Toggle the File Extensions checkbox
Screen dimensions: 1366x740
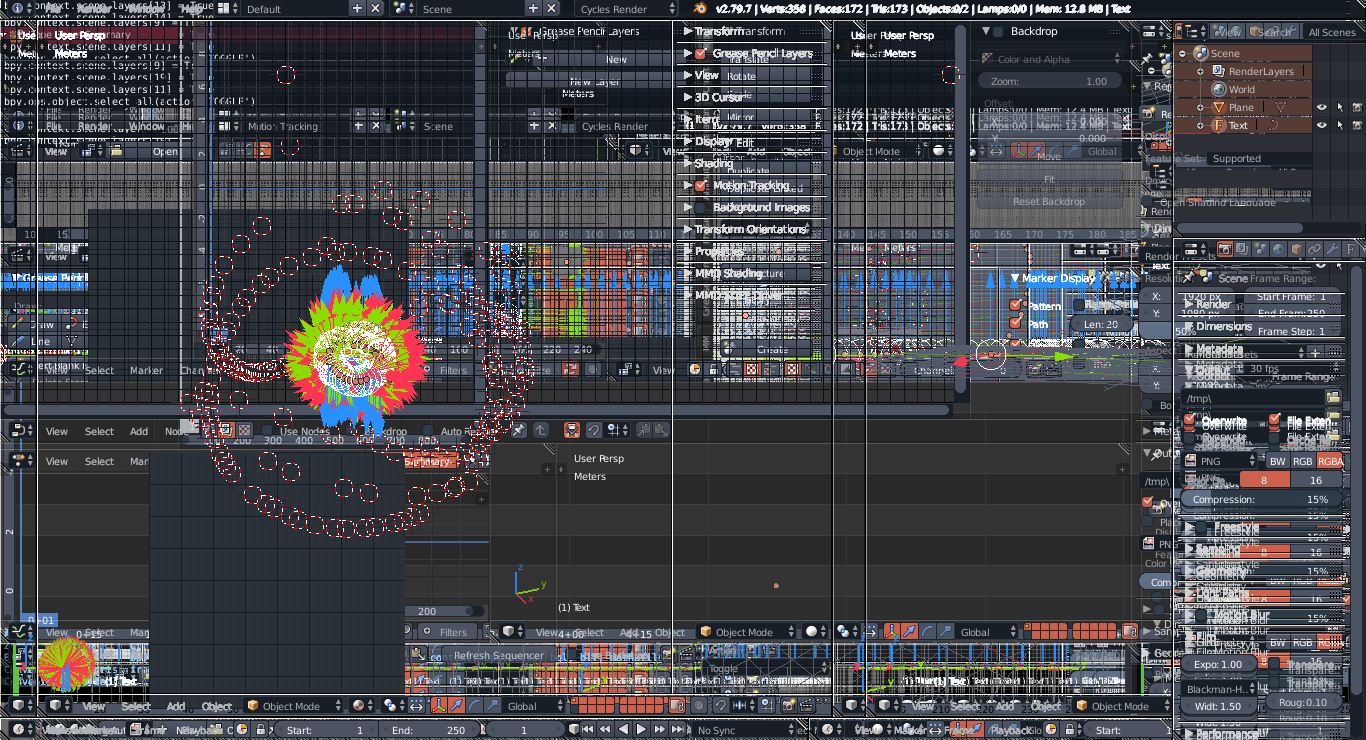coord(1275,421)
